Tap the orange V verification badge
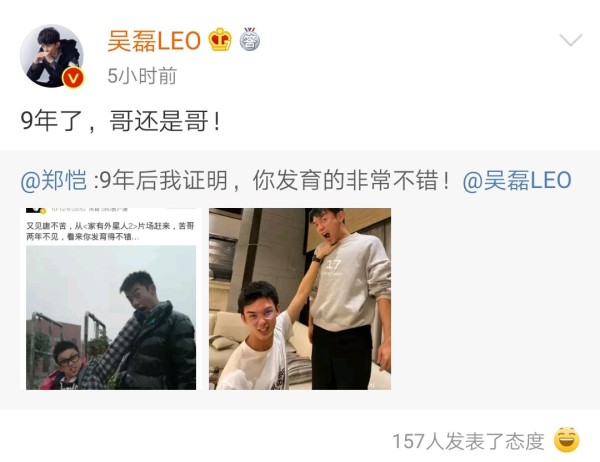 (x=73, y=78)
